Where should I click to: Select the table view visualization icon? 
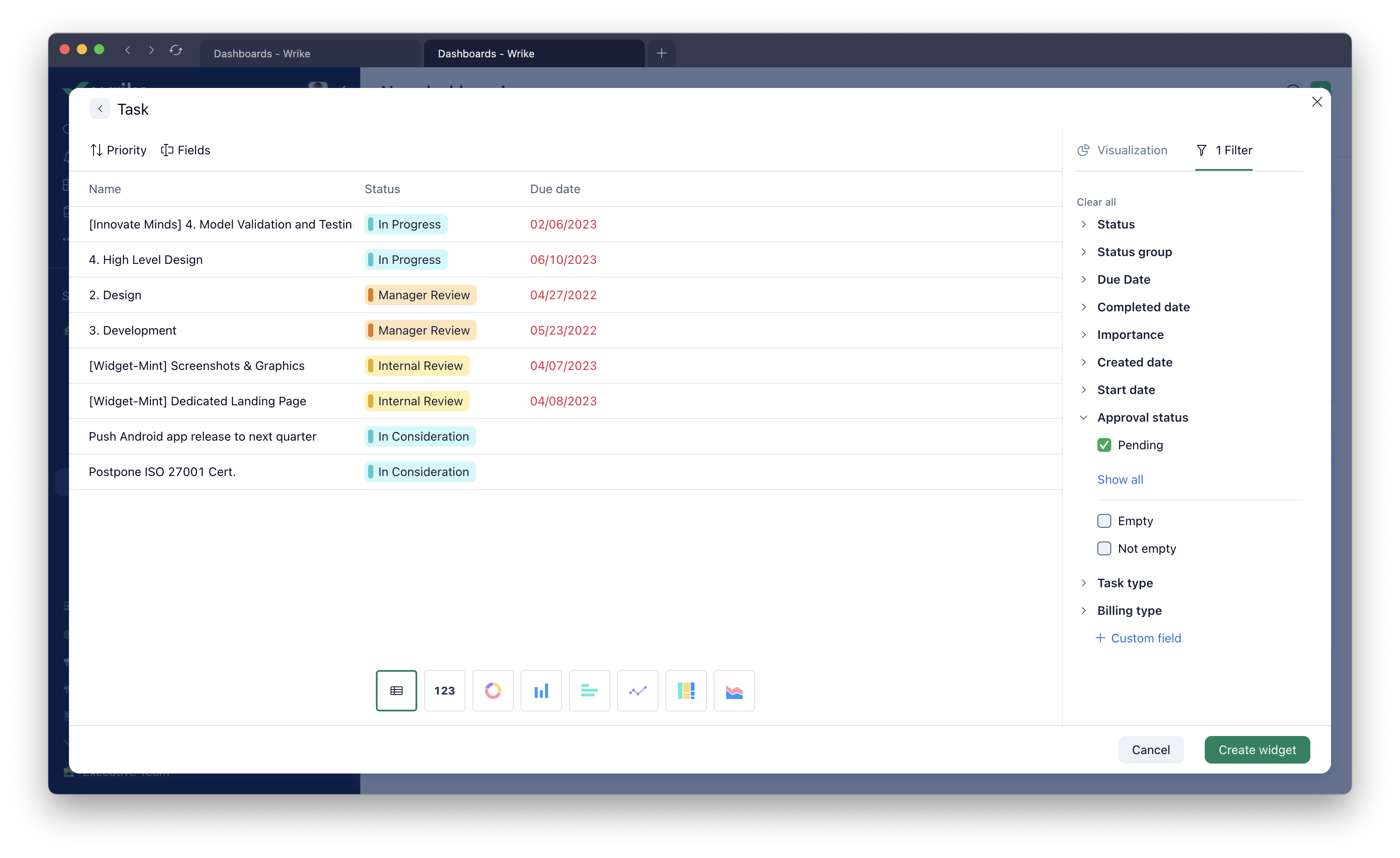(x=396, y=690)
